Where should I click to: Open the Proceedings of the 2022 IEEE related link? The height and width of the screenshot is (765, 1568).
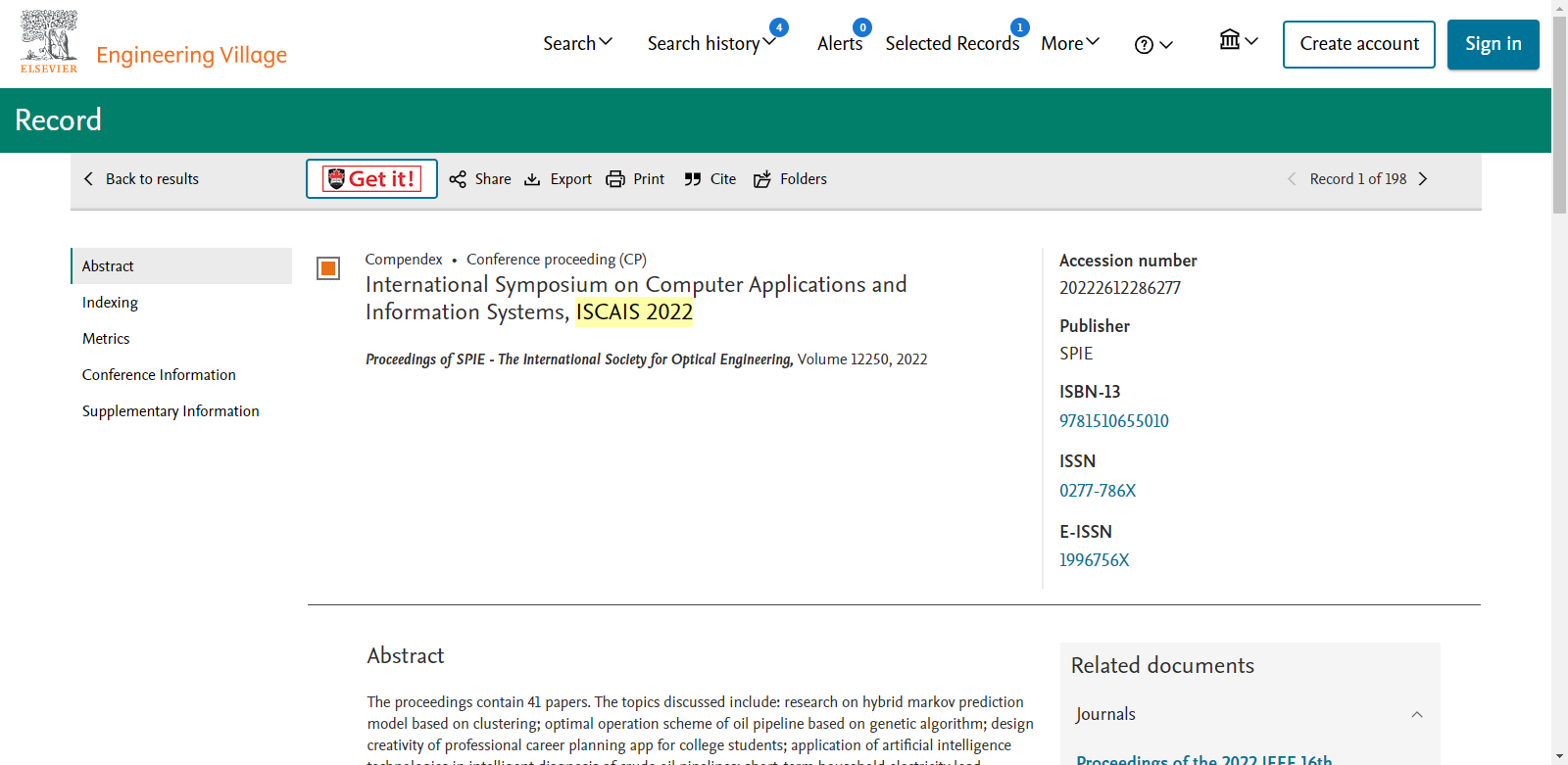click(x=1204, y=758)
